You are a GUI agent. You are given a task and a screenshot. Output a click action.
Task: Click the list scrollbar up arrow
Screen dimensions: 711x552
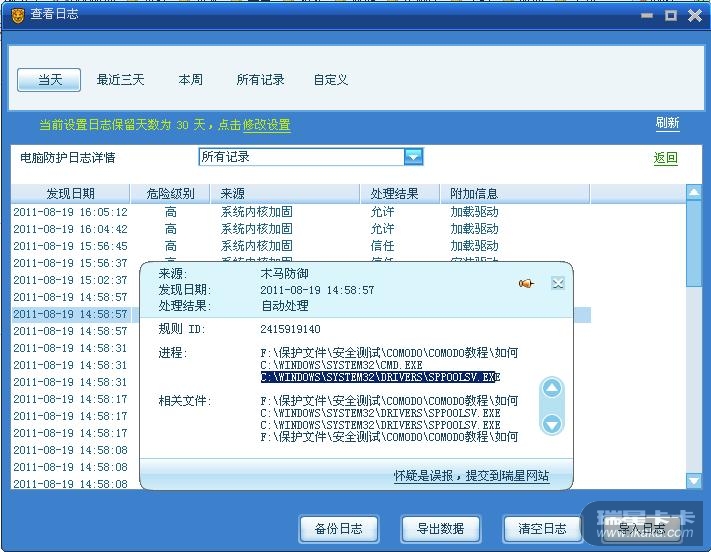point(694,193)
